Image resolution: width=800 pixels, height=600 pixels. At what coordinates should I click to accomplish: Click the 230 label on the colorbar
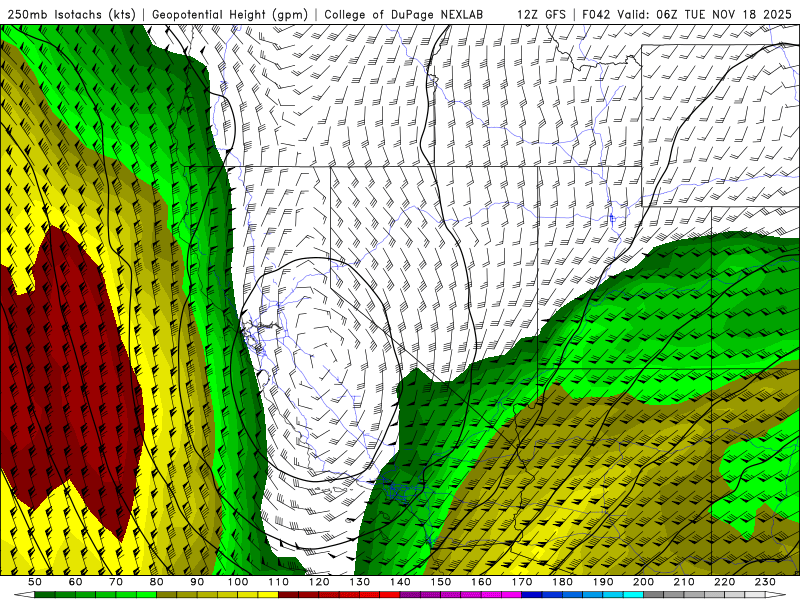765,582
